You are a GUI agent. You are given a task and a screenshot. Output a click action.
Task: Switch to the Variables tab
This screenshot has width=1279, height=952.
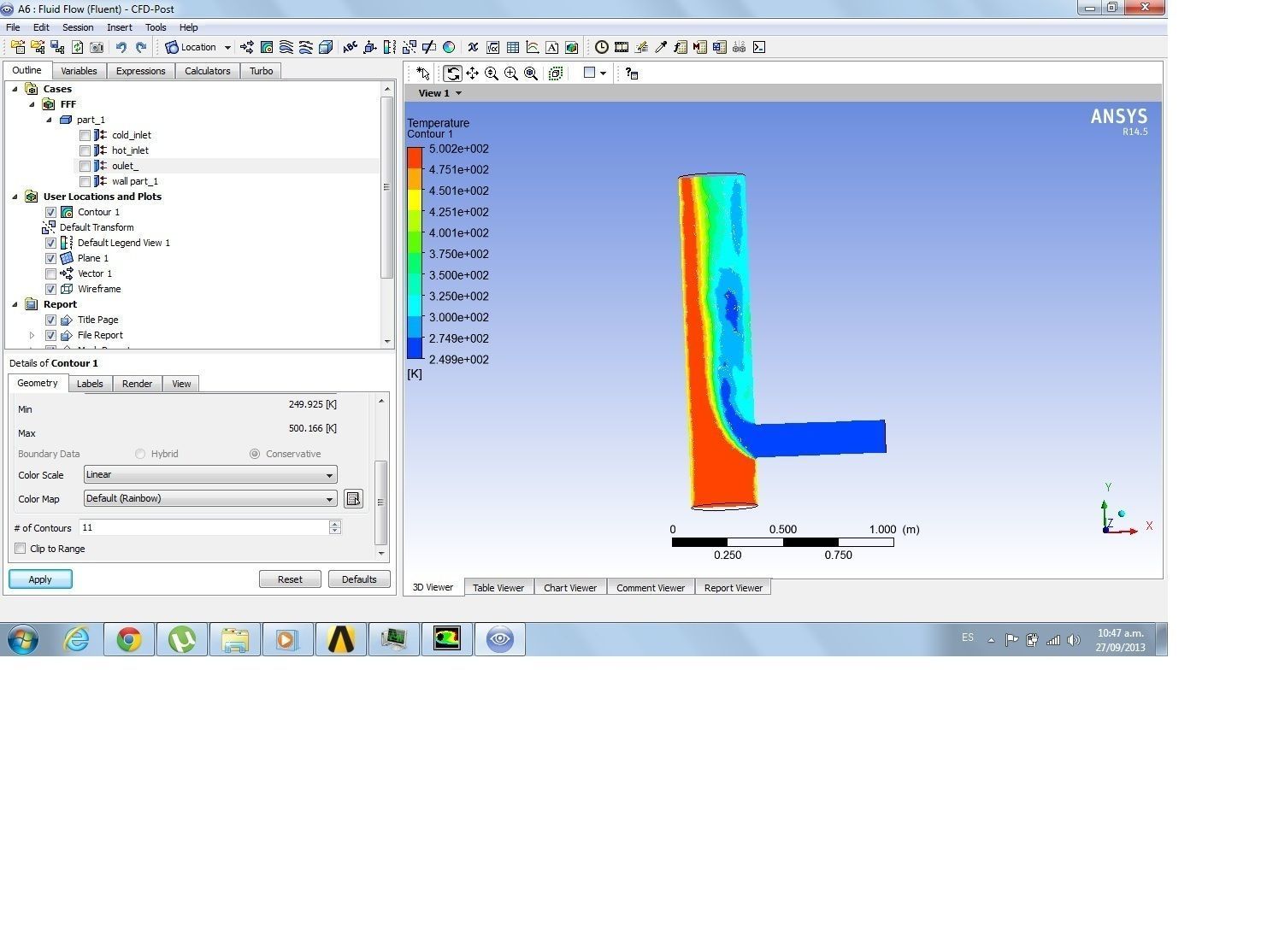79,71
